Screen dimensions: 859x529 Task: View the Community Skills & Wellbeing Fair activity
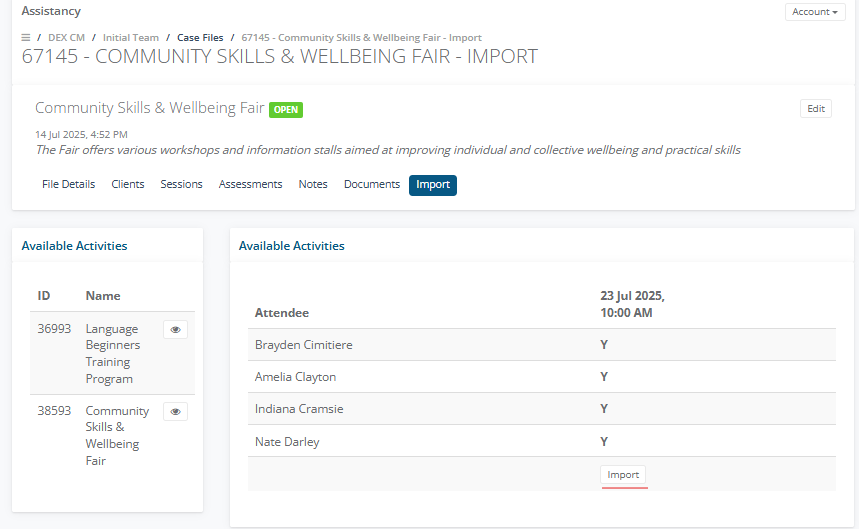pos(175,412)
